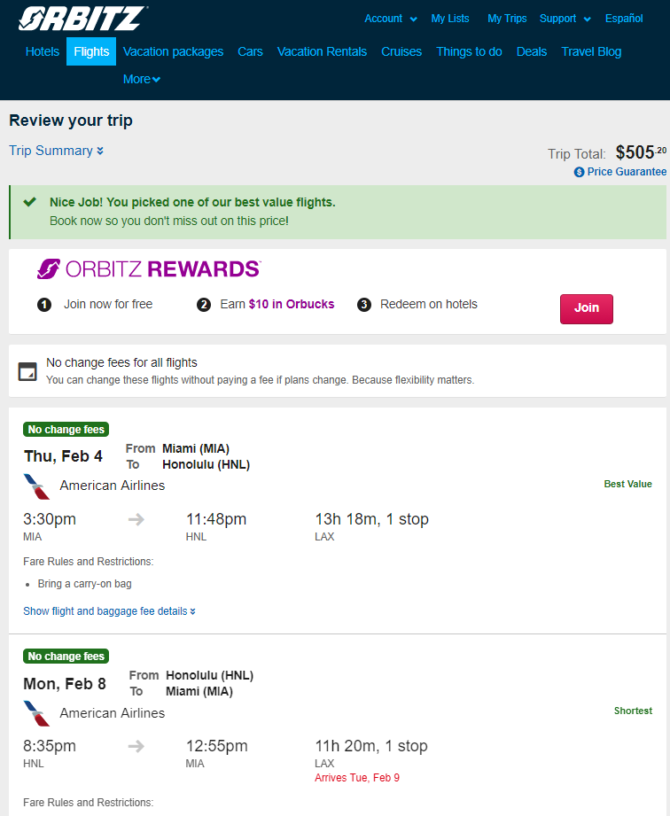Expand the Trip Summary section

56,150
